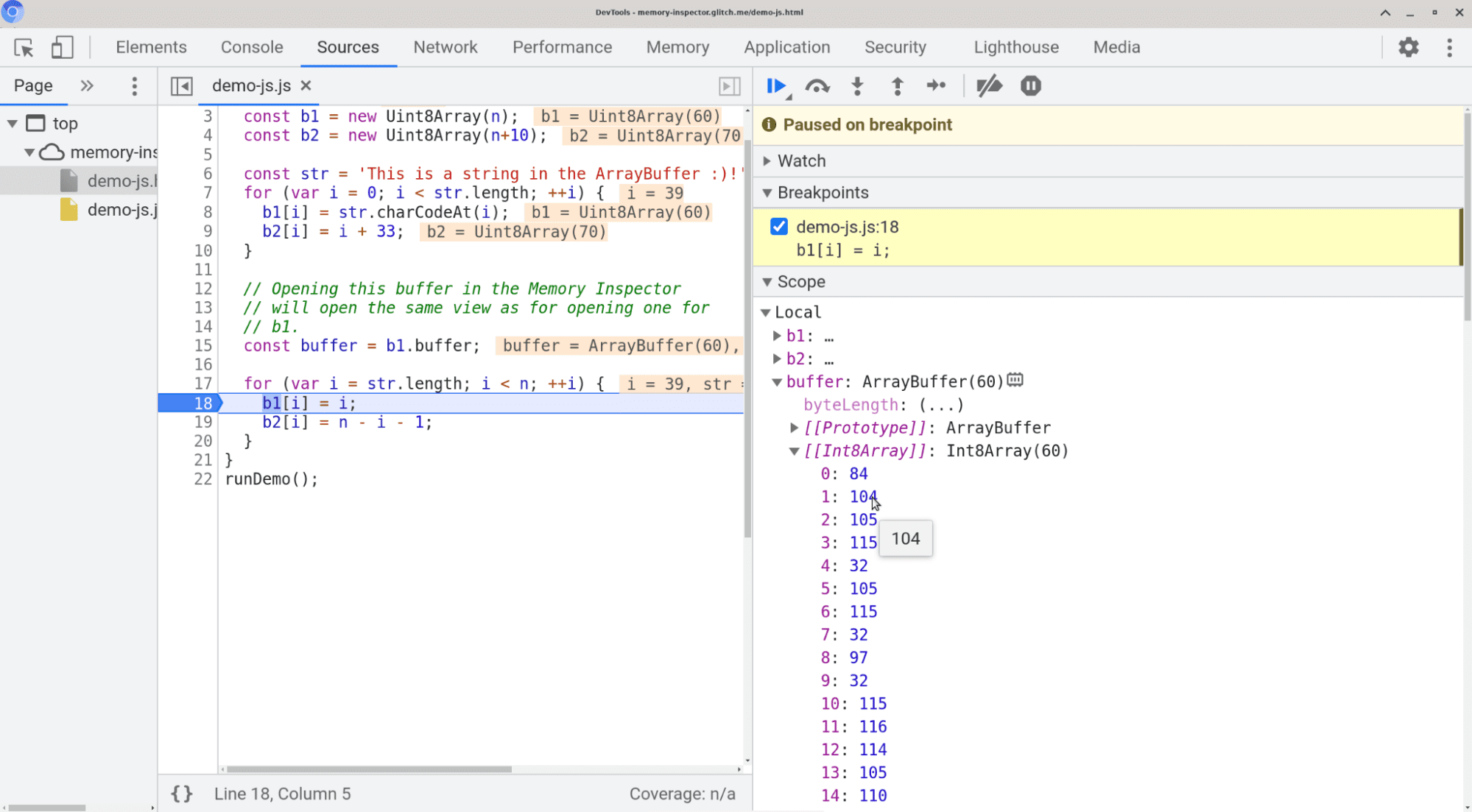
Task: Click the format source code curly braces icon
Action: (181, 794)
